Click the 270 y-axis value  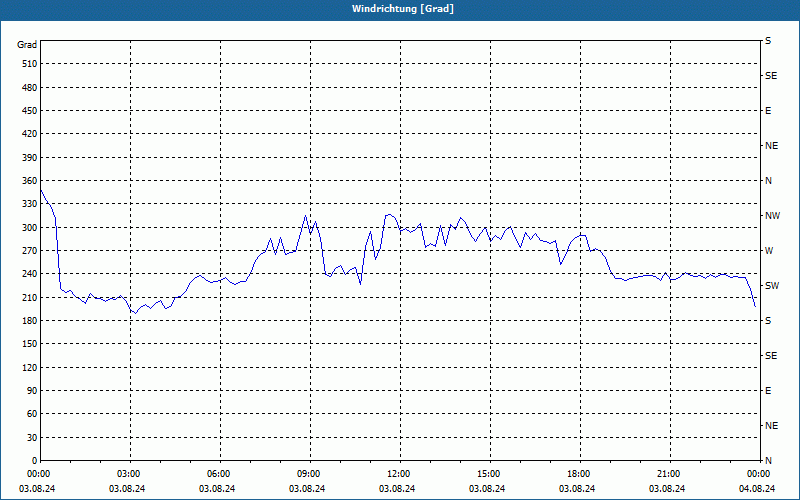click(x=30, y=251)
